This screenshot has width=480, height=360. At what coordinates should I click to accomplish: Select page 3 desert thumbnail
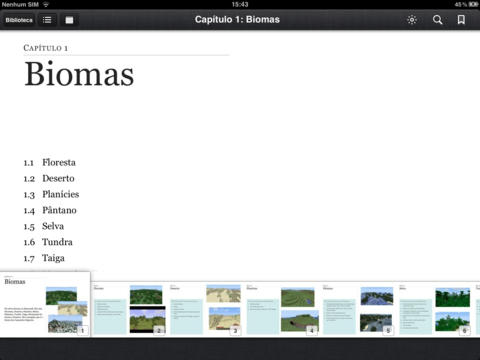tap(206, 309)
